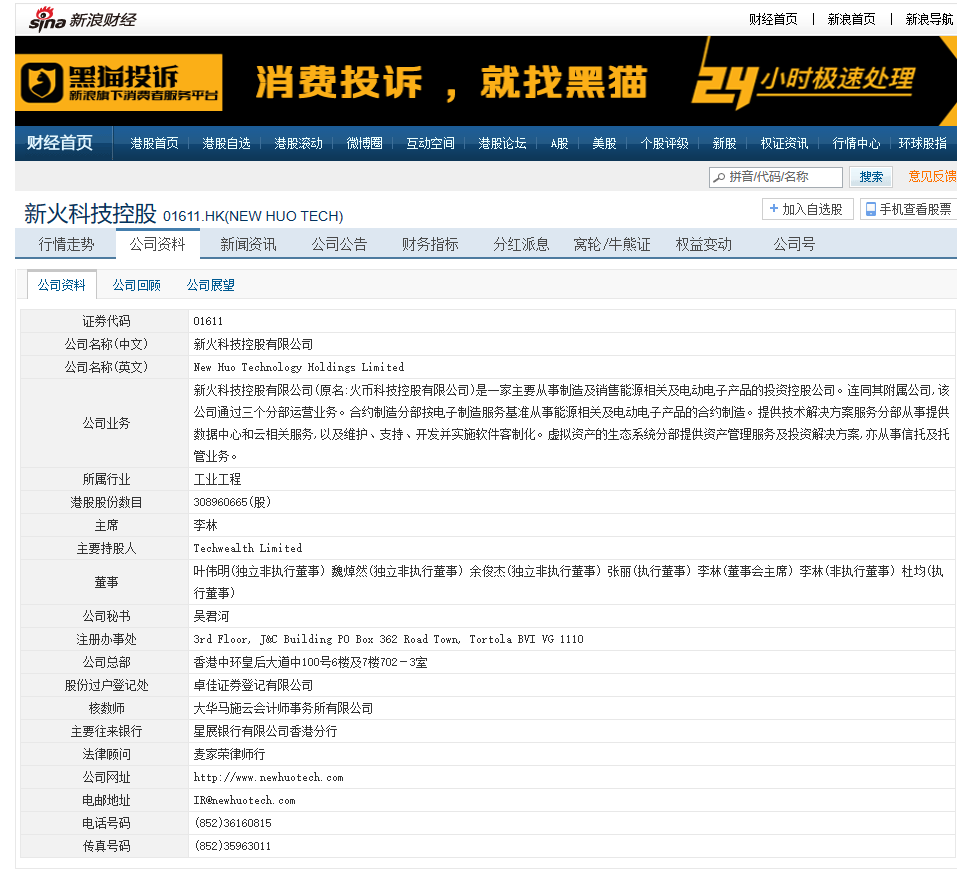Click phone number (852)36160815
The image size is (957, 876).
pyautogui.click(x=233, y=823)
